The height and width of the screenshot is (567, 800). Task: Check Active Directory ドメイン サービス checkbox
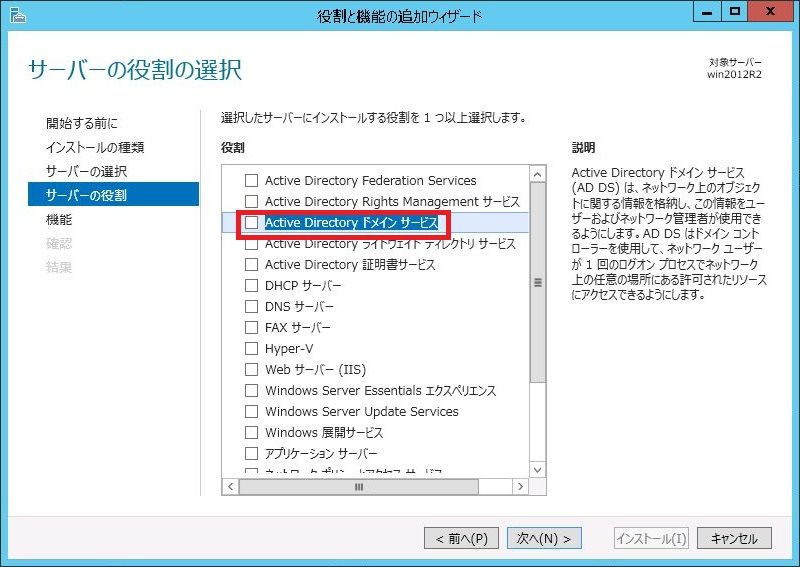click(x=252, y=223)
